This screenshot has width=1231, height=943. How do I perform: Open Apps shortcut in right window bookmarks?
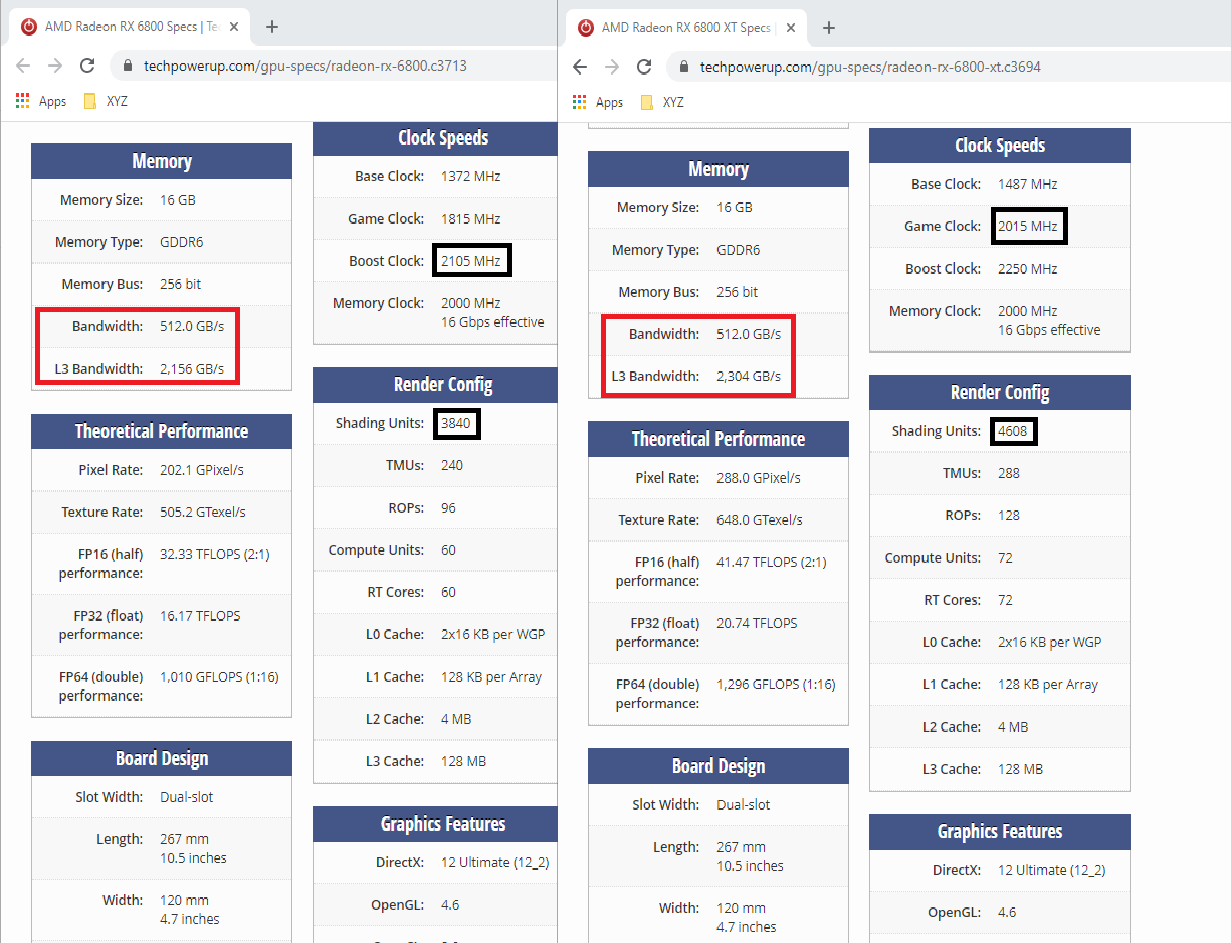tap(598, 101)
